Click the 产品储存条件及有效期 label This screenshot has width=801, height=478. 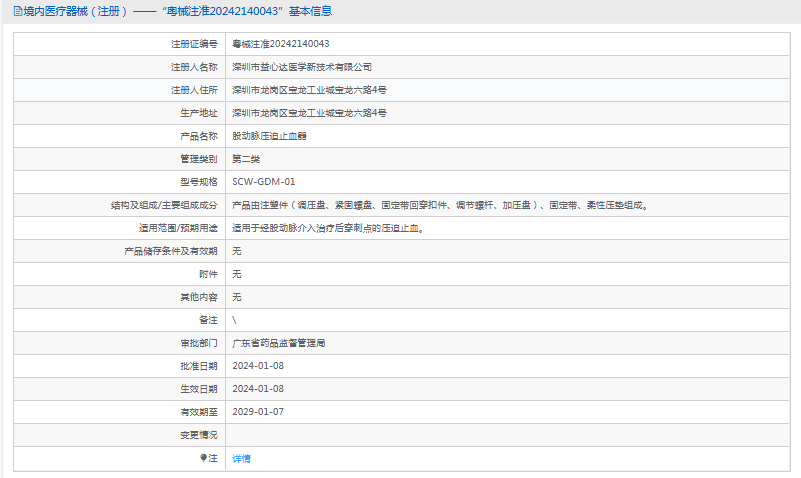pos(171,251)
